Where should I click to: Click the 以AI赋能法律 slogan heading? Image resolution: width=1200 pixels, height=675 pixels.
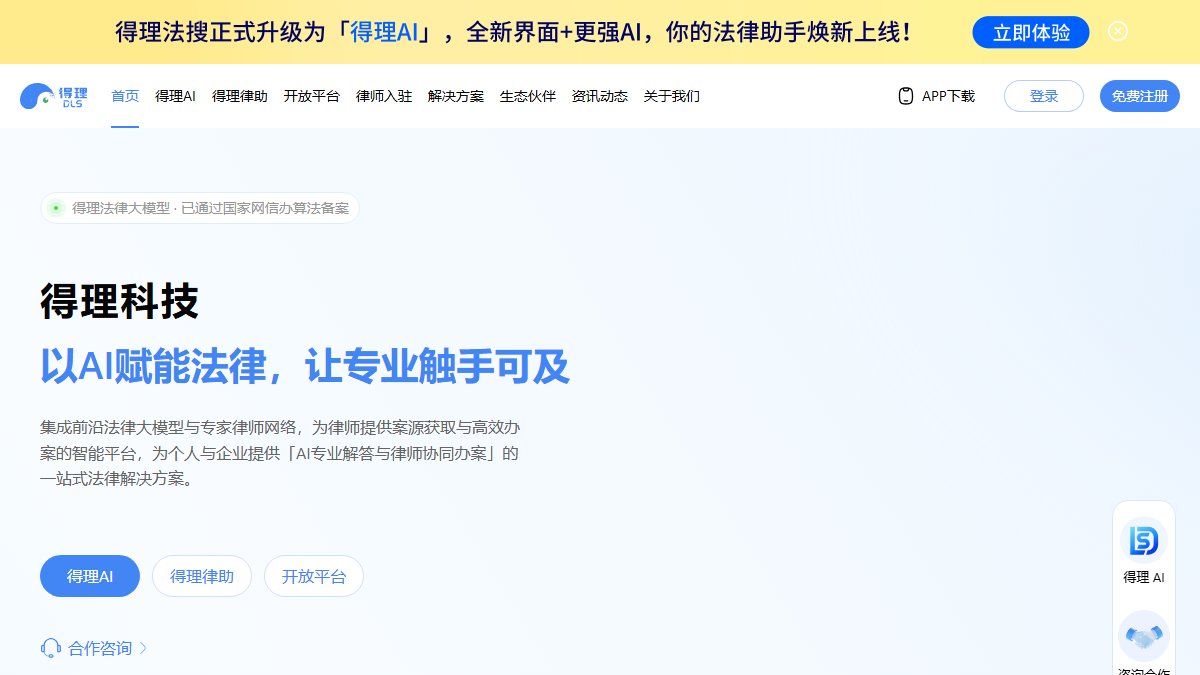304,366
